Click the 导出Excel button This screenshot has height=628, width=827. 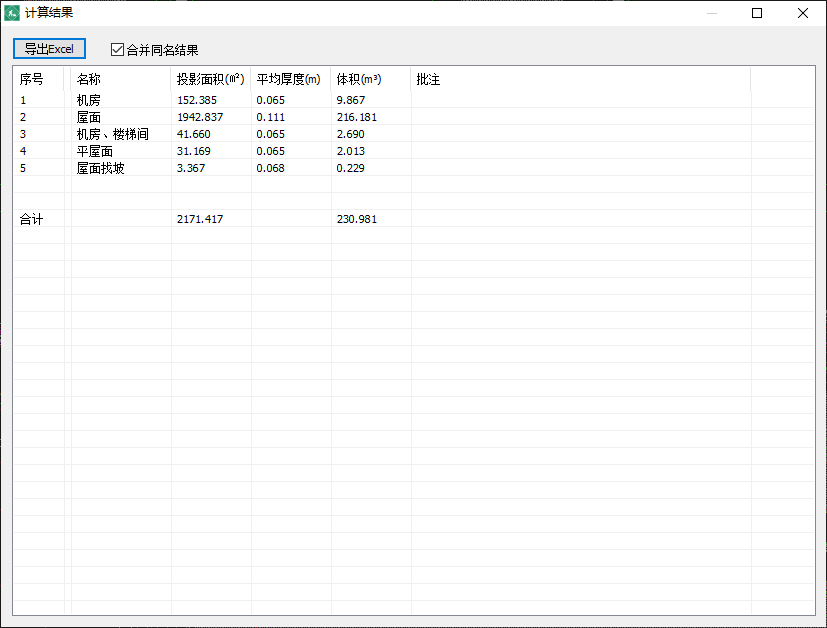(49, 49)
